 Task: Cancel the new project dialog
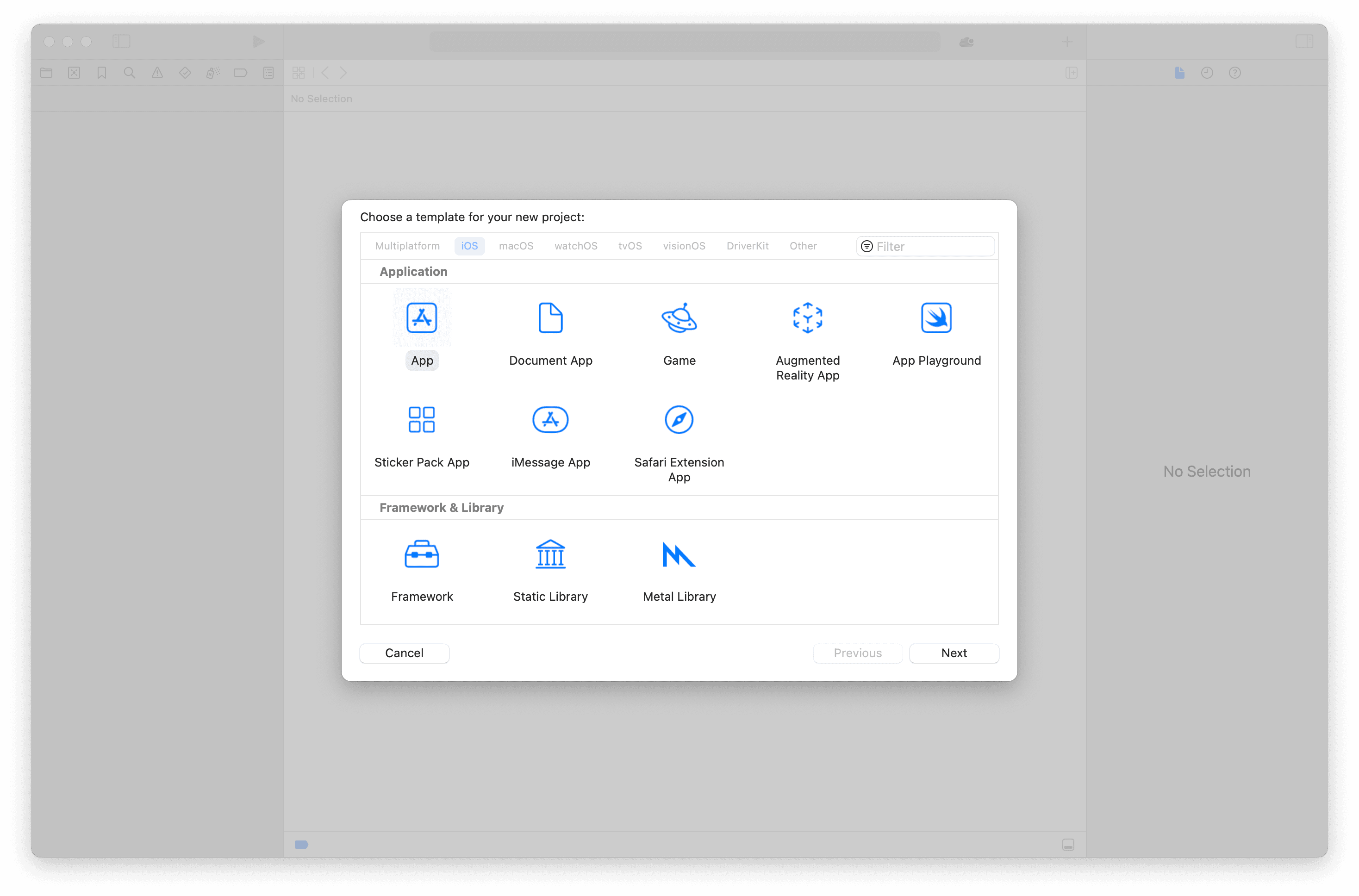(404, 653)
